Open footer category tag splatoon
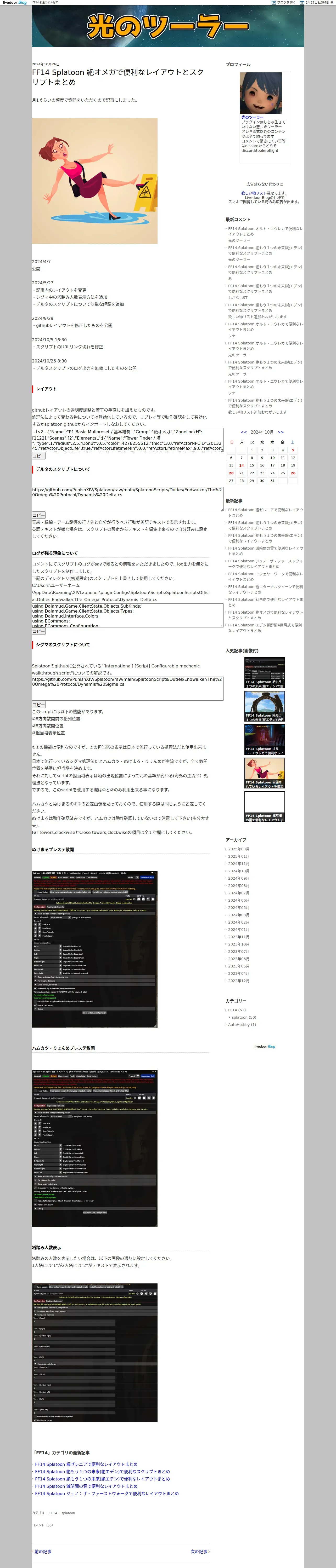Image resolution: width=336 pixels, height=1568 pixels. tap(68, 1513)
